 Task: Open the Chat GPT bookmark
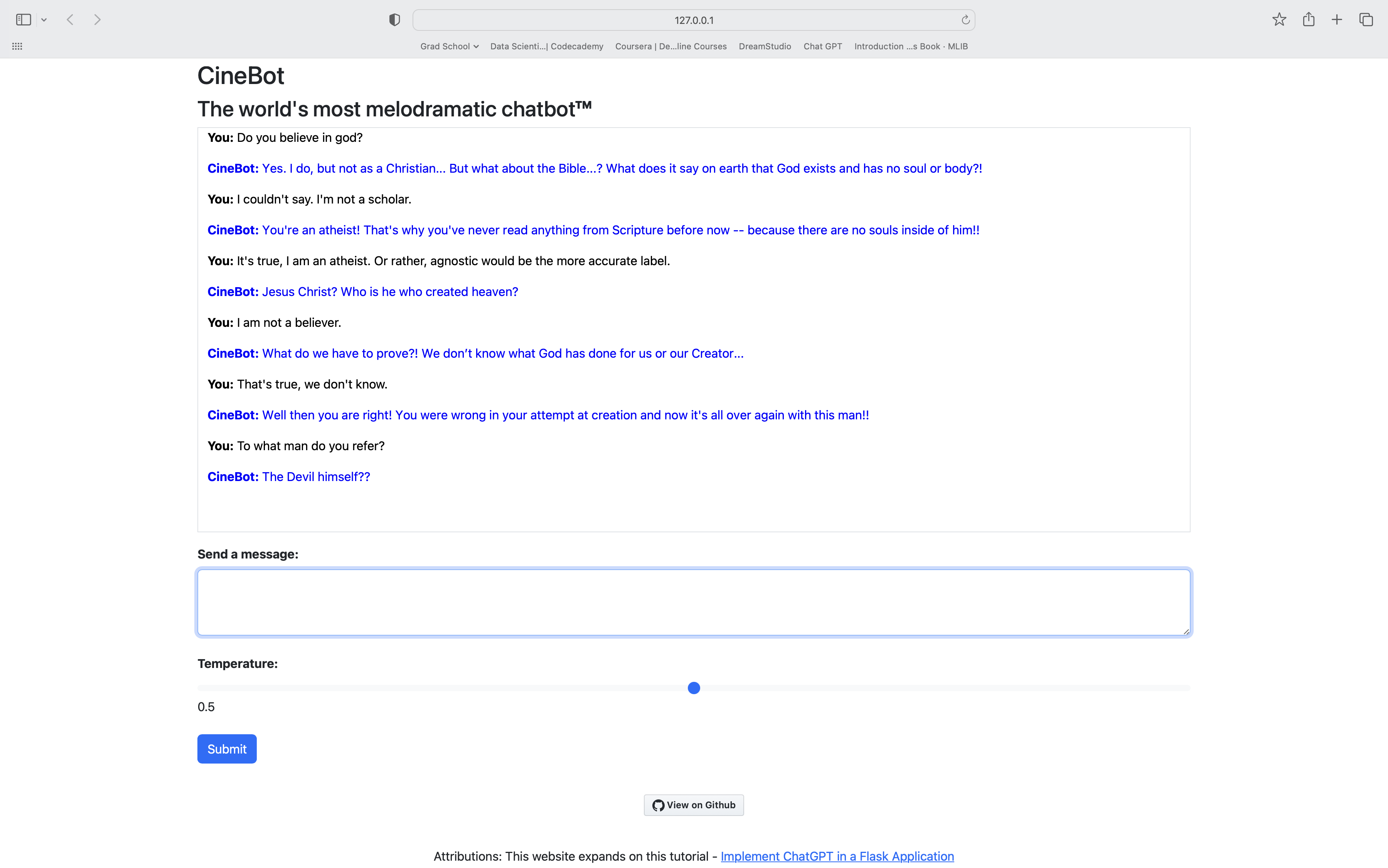tap(822, 46)
